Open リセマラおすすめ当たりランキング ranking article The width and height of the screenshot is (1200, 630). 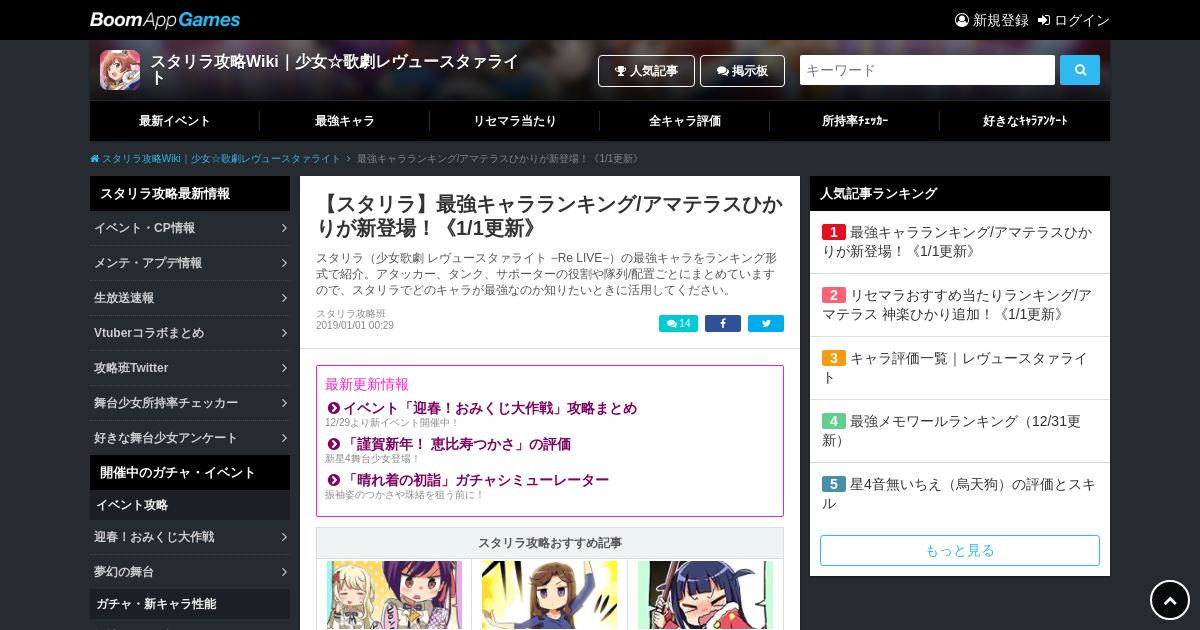[957, 304]
